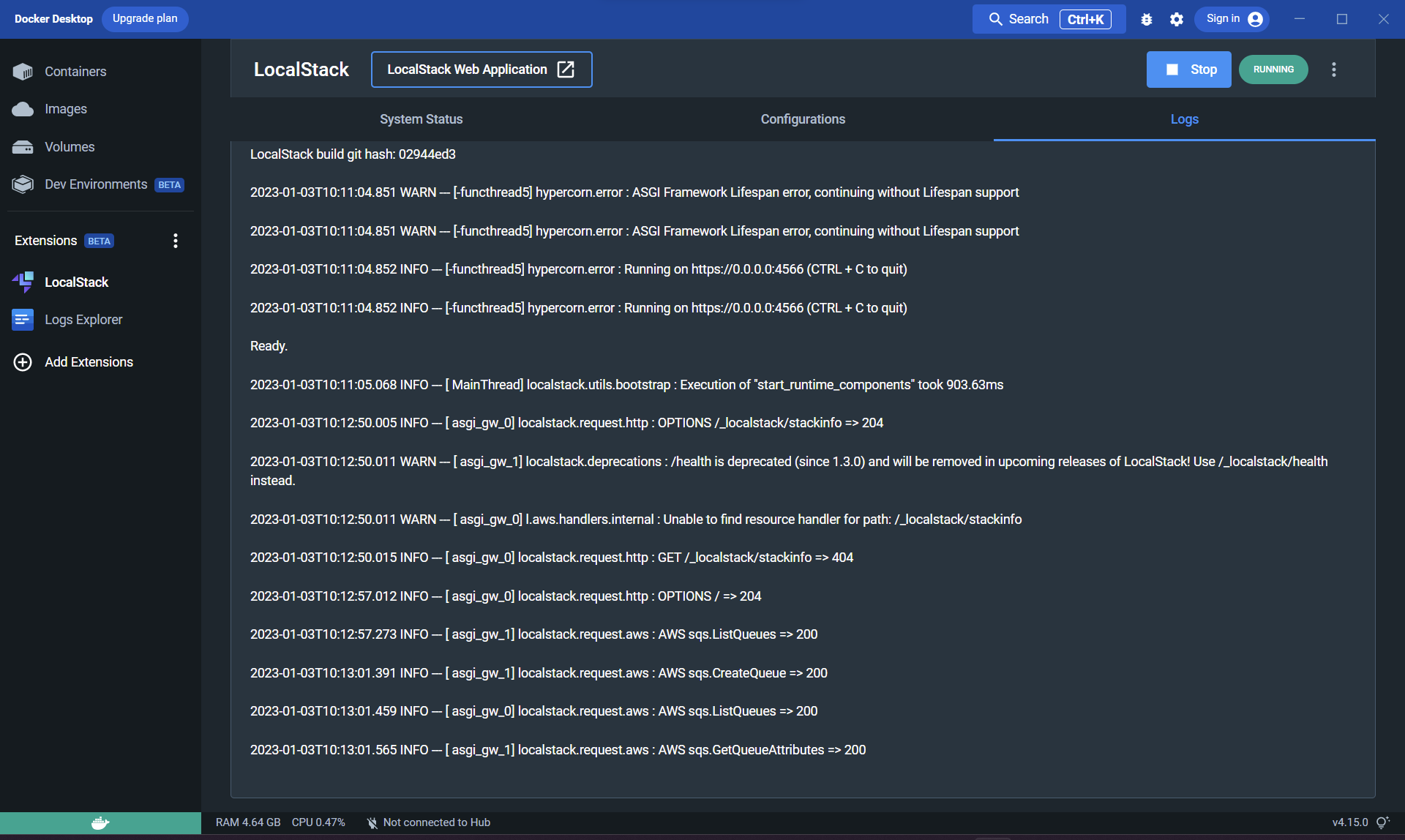This screenshot has height=840, width=1405.
Task: Click the Add Extensions plus icon
Action: (23, 362)
